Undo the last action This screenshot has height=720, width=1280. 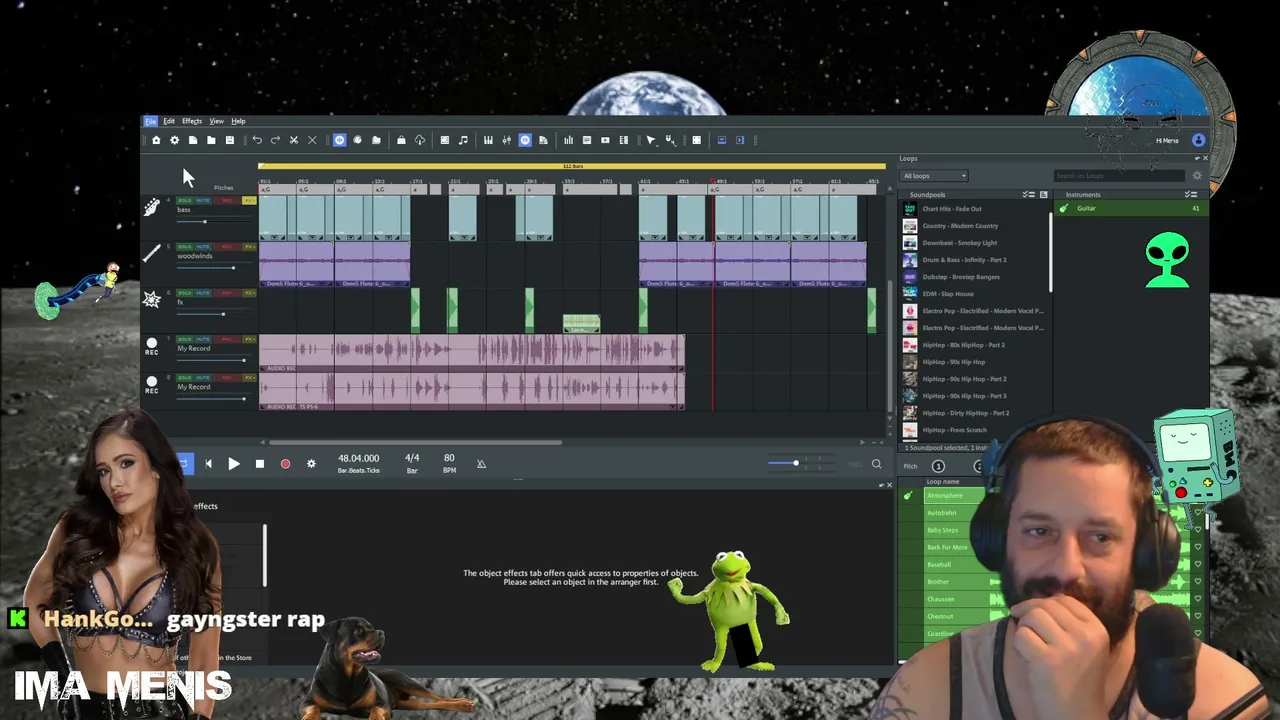[257, 140]
